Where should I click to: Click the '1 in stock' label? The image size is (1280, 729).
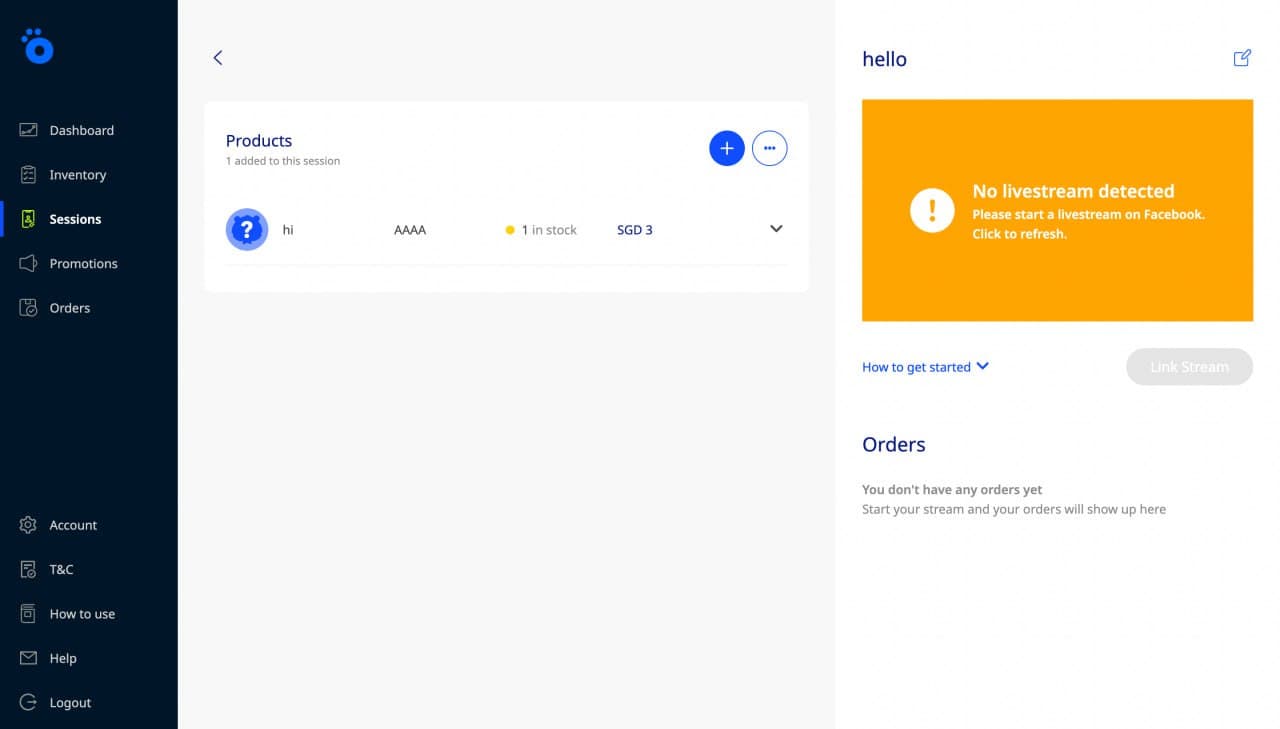[549, 230]
